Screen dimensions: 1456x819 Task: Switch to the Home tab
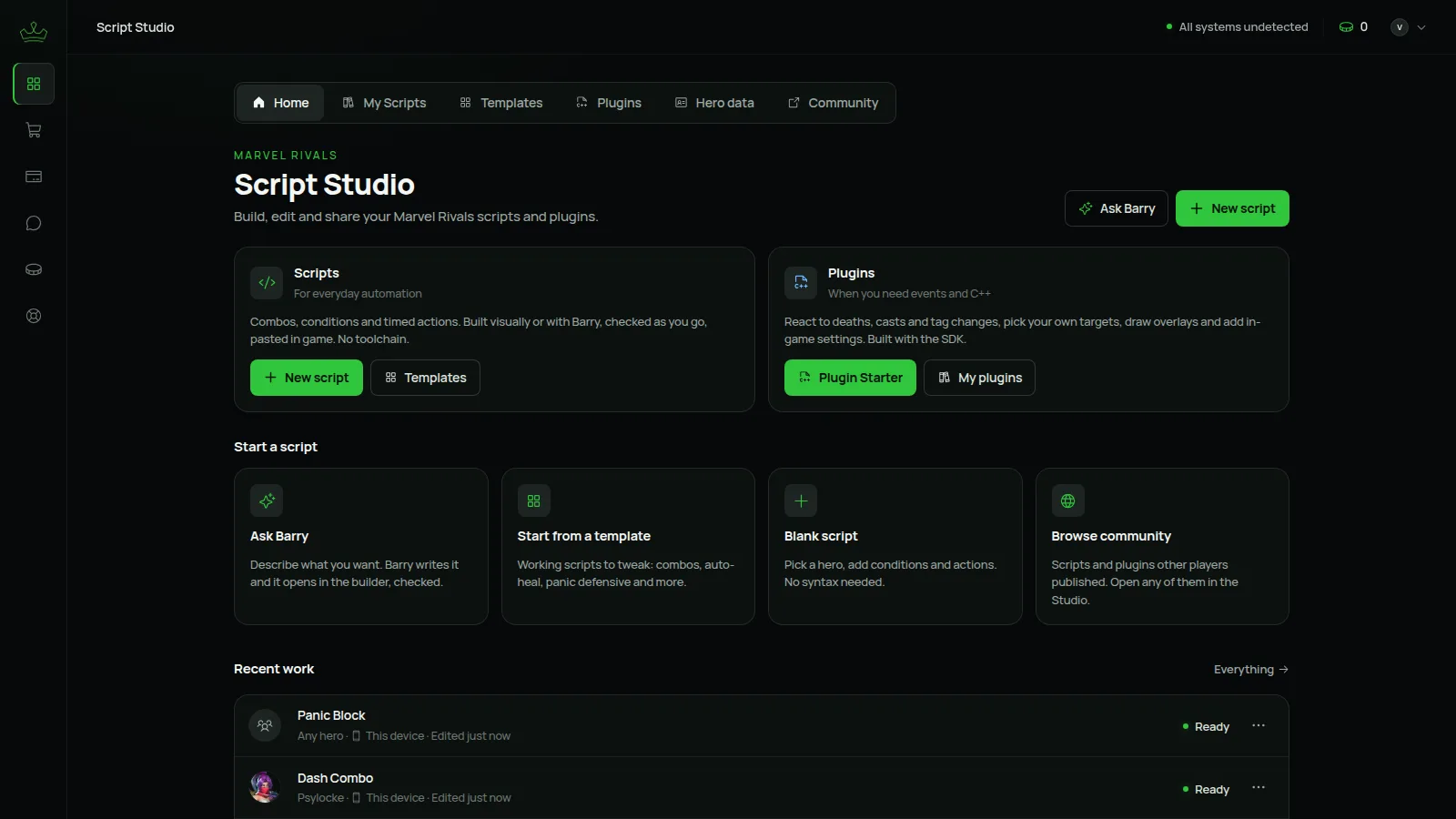point(280,103)
